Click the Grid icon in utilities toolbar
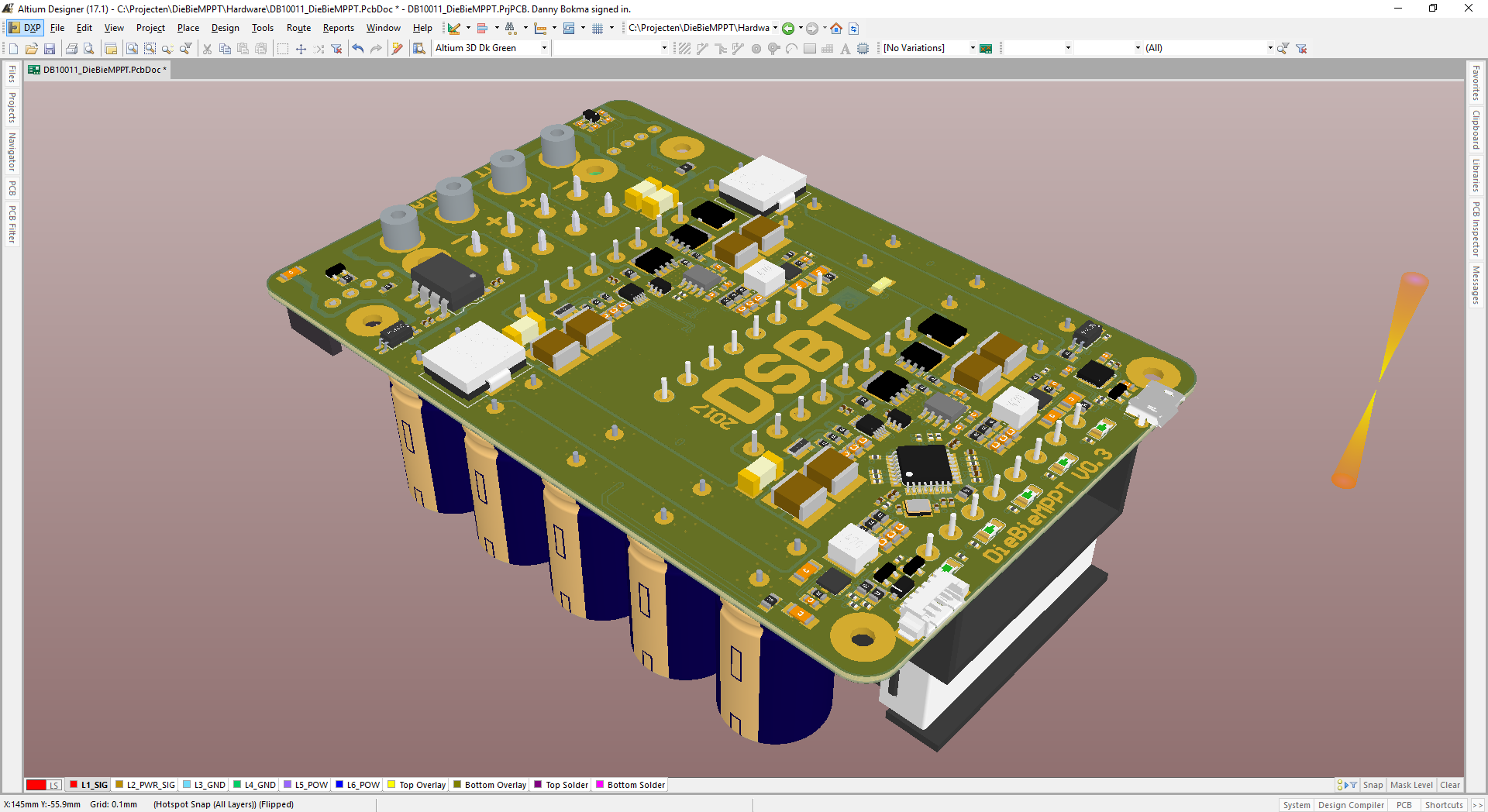 (x=598, y=29)
